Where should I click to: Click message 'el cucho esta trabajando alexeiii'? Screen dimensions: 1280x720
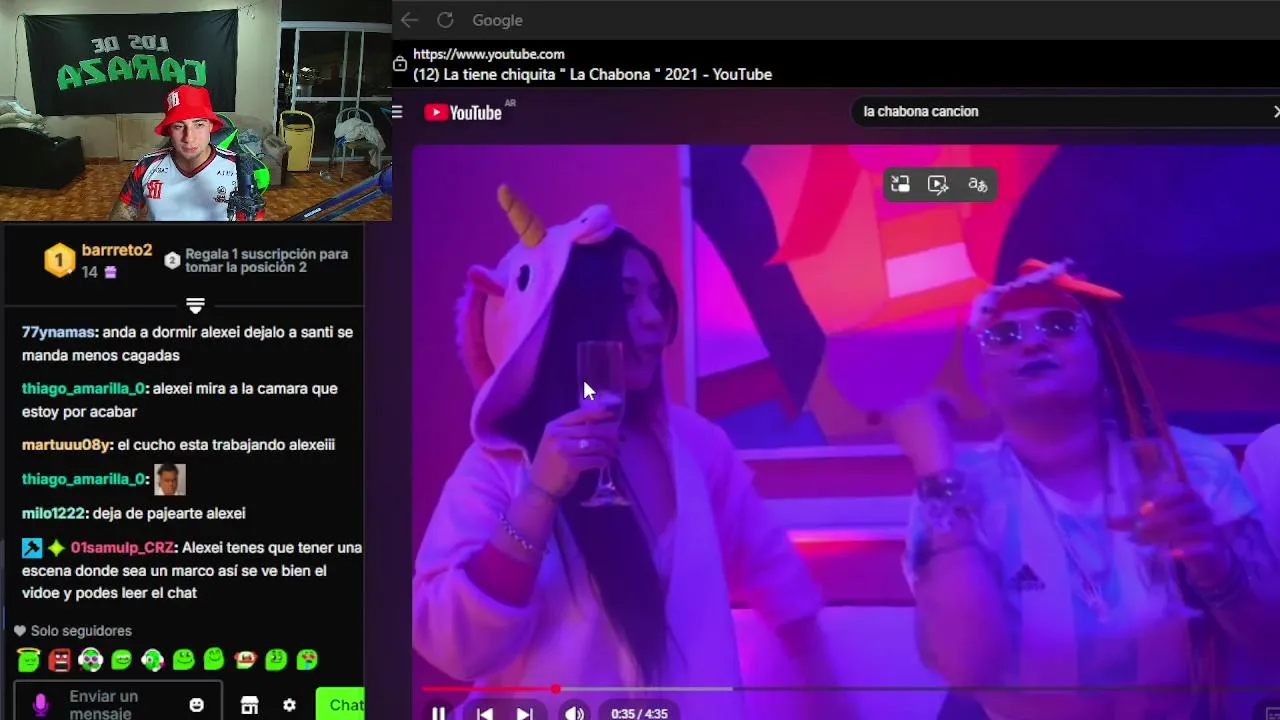coord(227,445)
